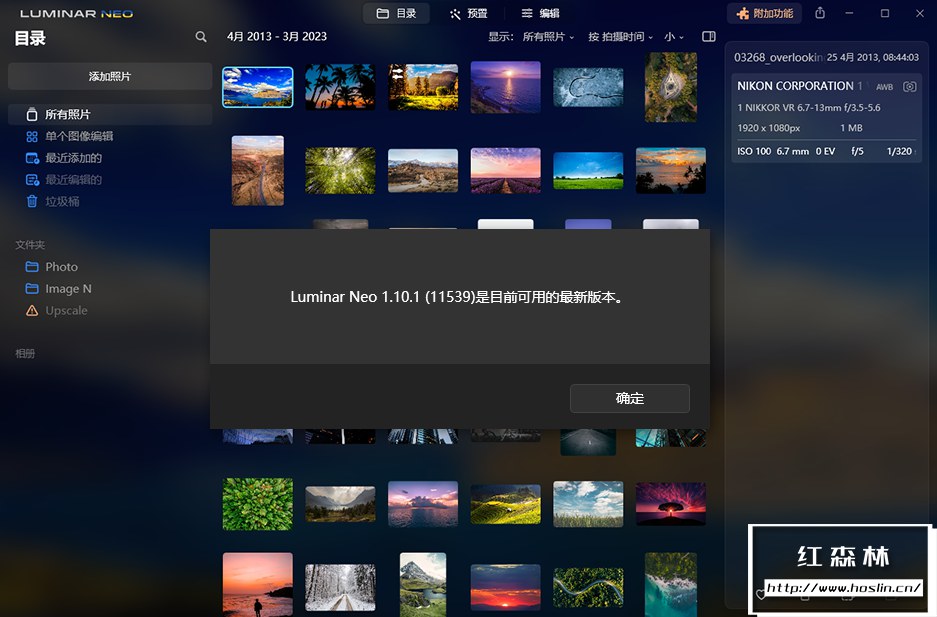Select the red tree sunset thumbnail
The height and width of the screenshot is (617, 937).
point(670,504)
